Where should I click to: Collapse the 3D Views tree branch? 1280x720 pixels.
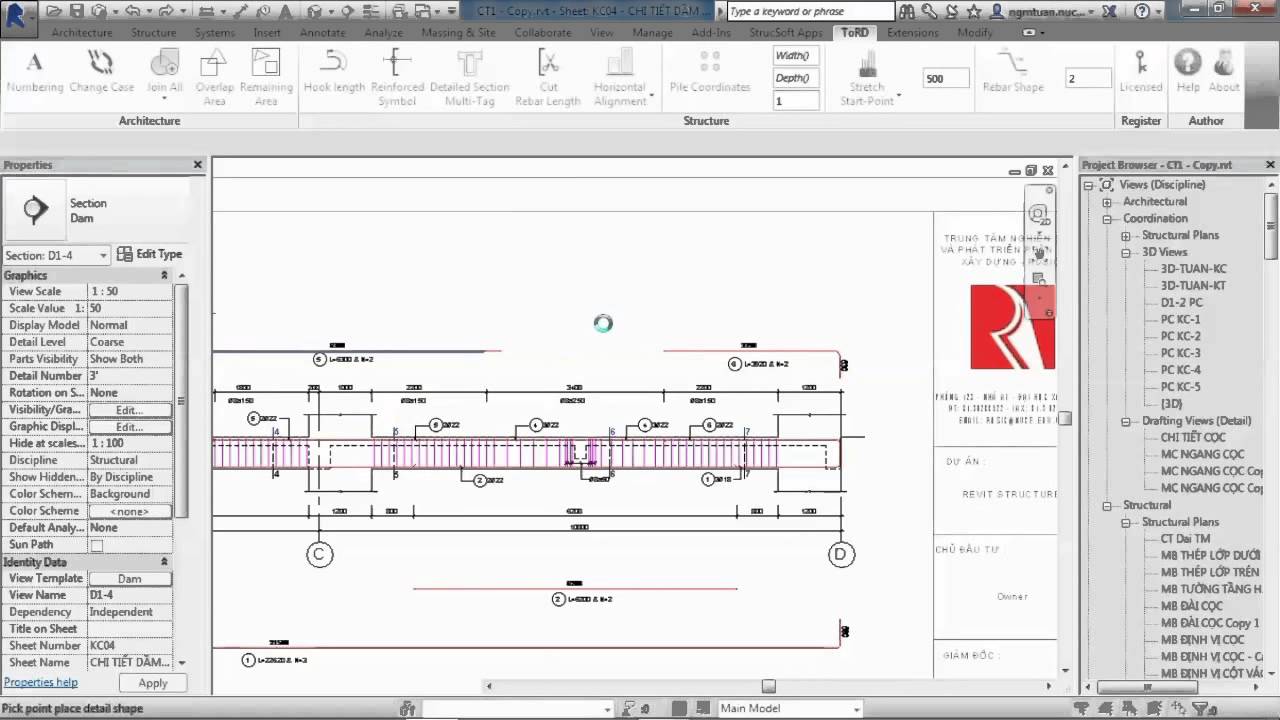tap(1126, 252)
